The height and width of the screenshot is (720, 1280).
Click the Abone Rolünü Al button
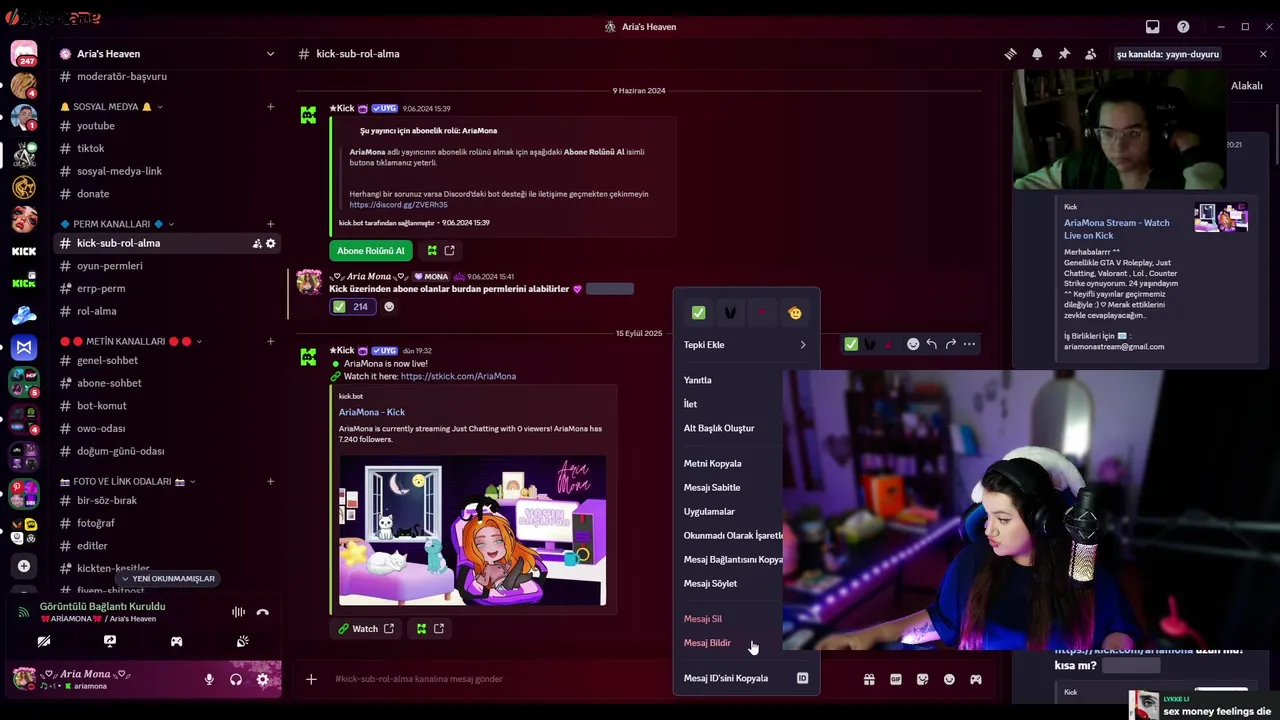(x=371, y=251)
